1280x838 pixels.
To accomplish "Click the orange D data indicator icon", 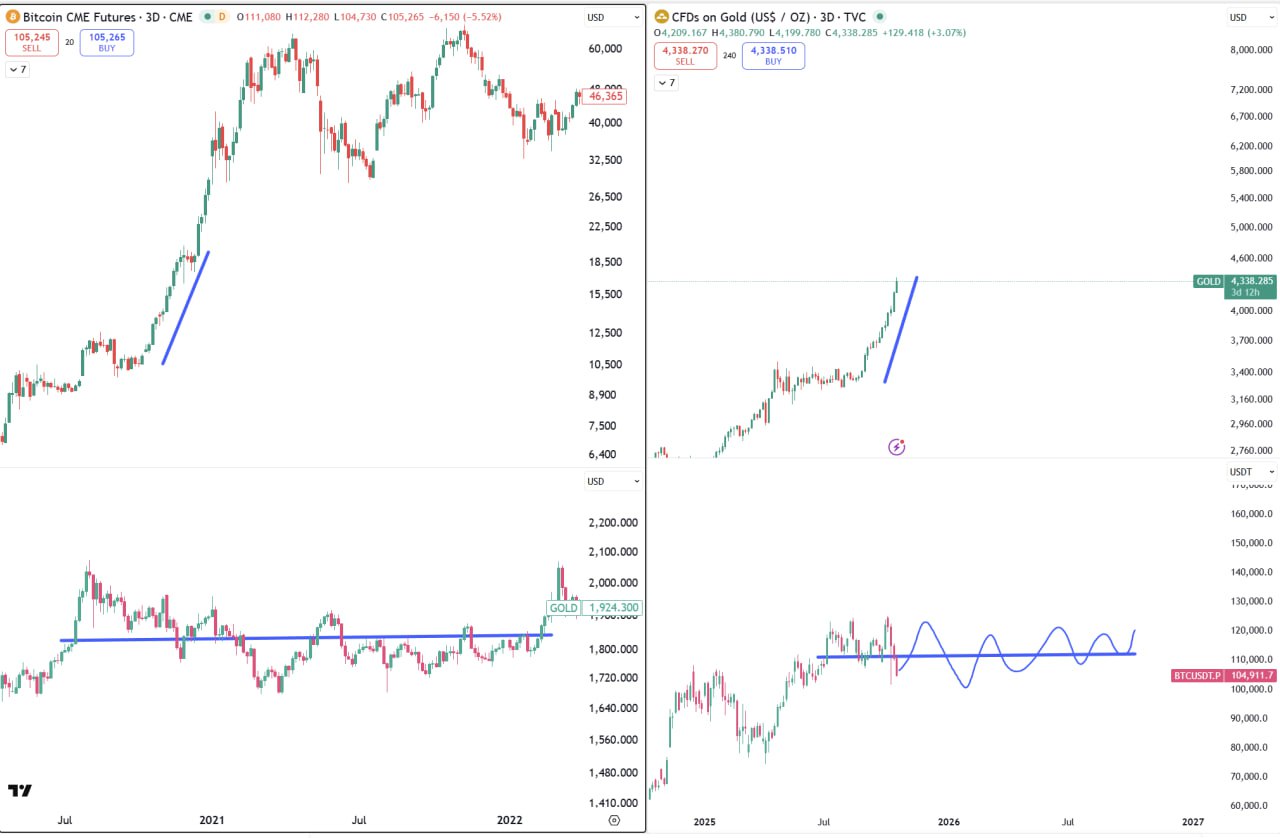I will point(222,17).
